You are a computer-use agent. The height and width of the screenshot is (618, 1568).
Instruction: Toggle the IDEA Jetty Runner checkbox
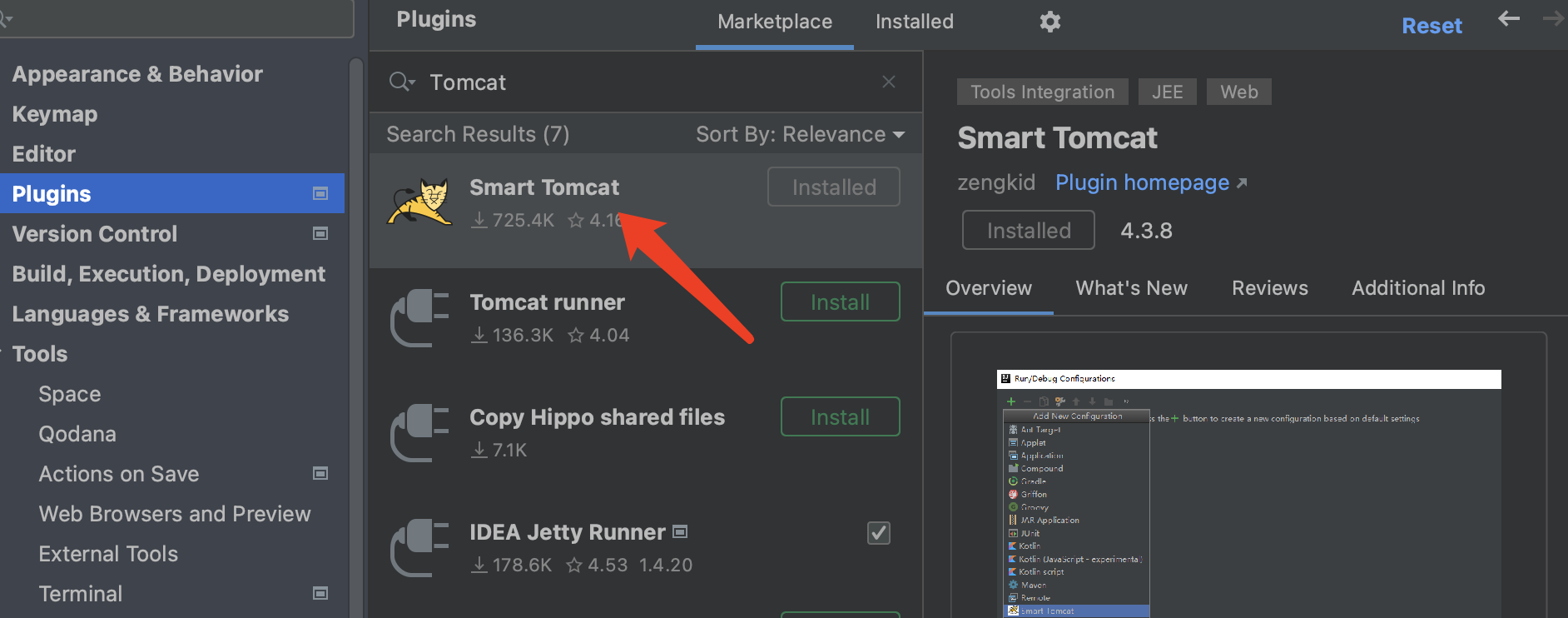coord(879,533)
